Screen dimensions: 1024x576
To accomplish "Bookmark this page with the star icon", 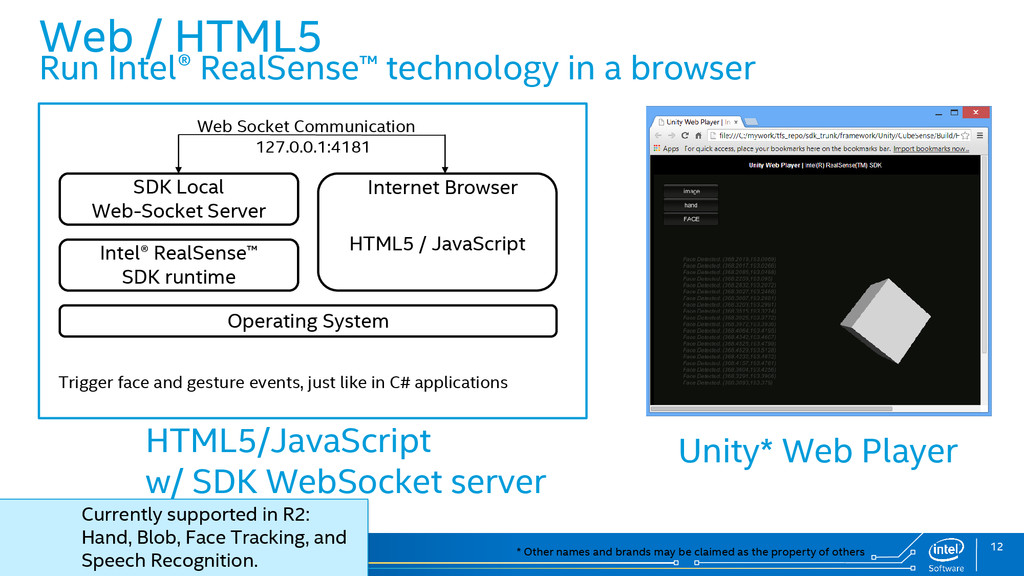I will coord(965,136).
